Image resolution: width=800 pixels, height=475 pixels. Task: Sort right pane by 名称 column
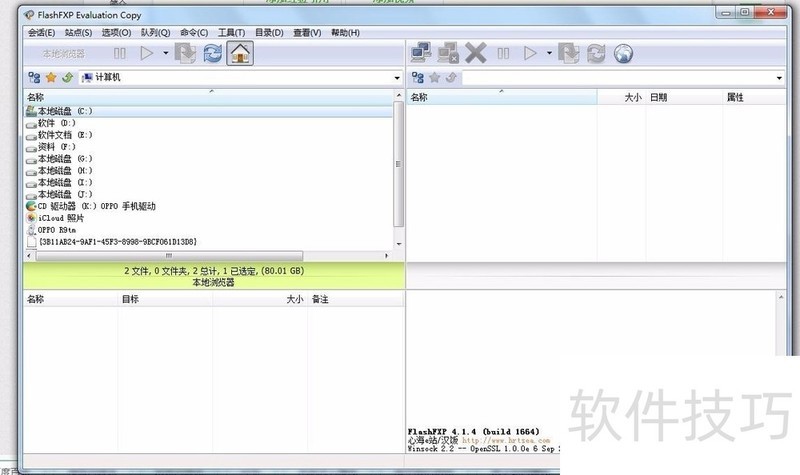pyautogui.click(x=502, y=97)
